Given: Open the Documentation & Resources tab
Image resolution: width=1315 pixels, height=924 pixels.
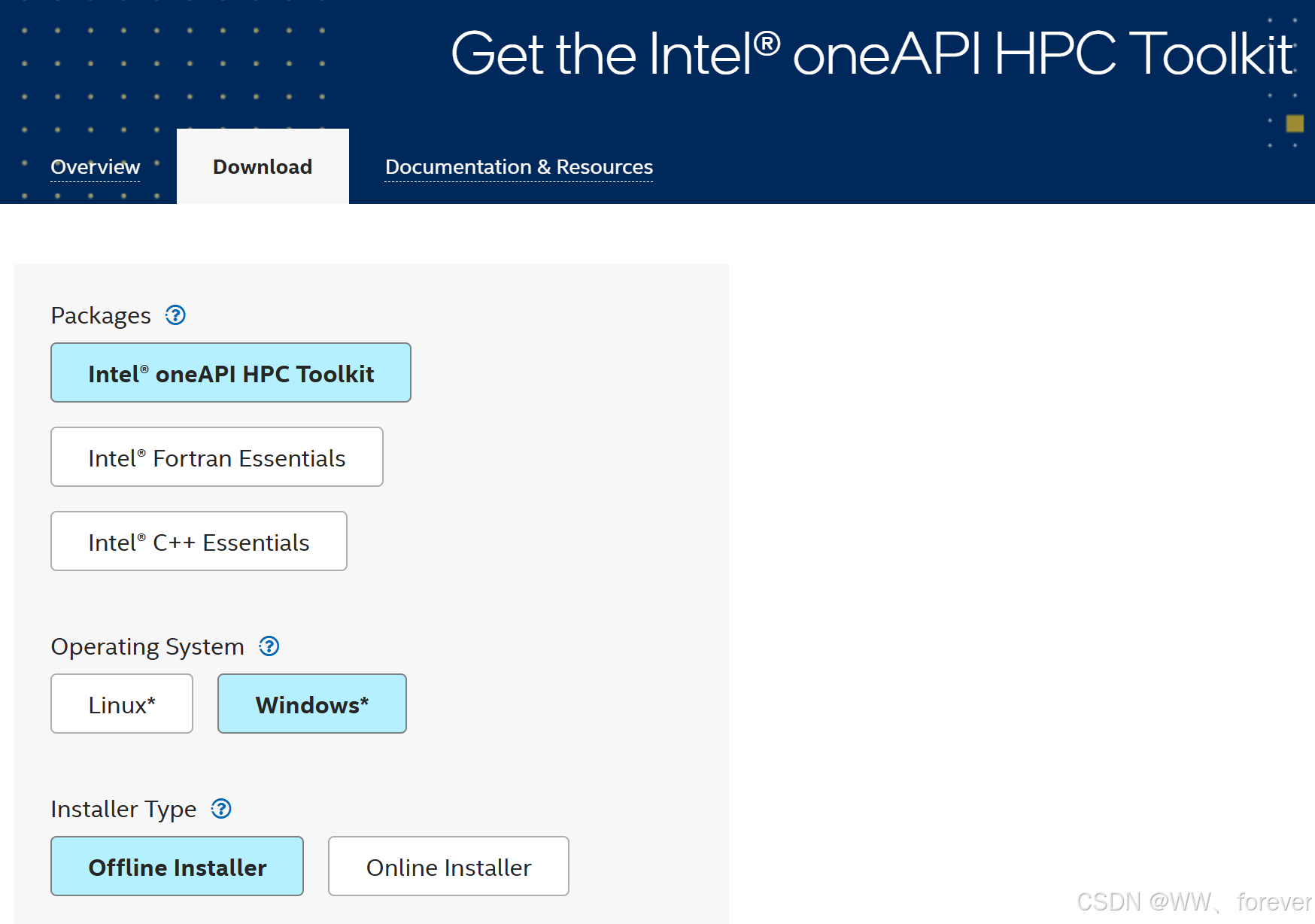Looking at the screenshot, I should point(519,167).
